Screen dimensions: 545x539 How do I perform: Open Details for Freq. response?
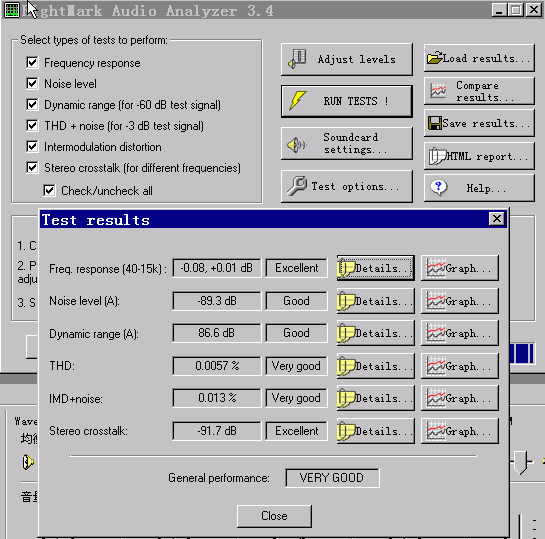tap(375, 268)
